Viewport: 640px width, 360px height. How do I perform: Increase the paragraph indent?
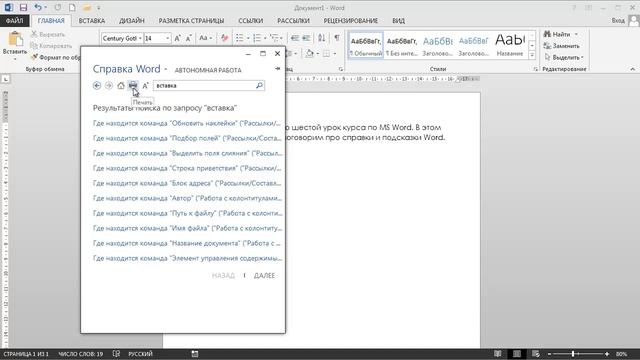point(306,38)
